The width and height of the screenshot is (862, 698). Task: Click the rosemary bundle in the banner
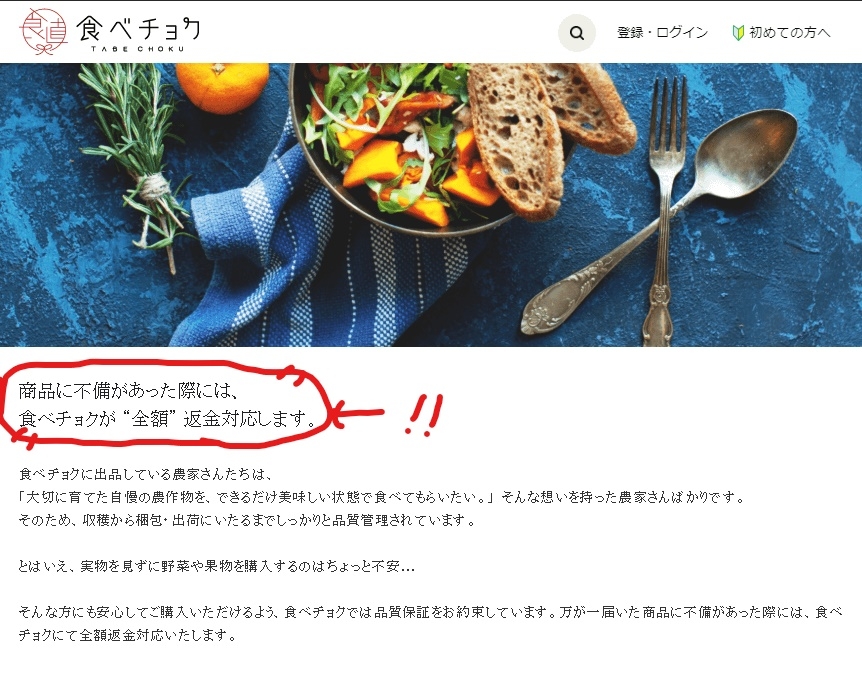coord(137,159)
